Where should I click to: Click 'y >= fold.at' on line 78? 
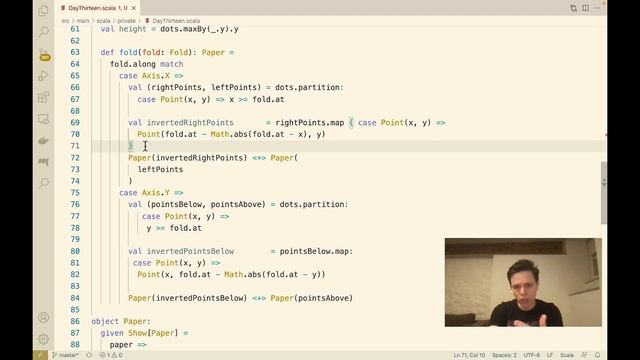coord(174,228)
